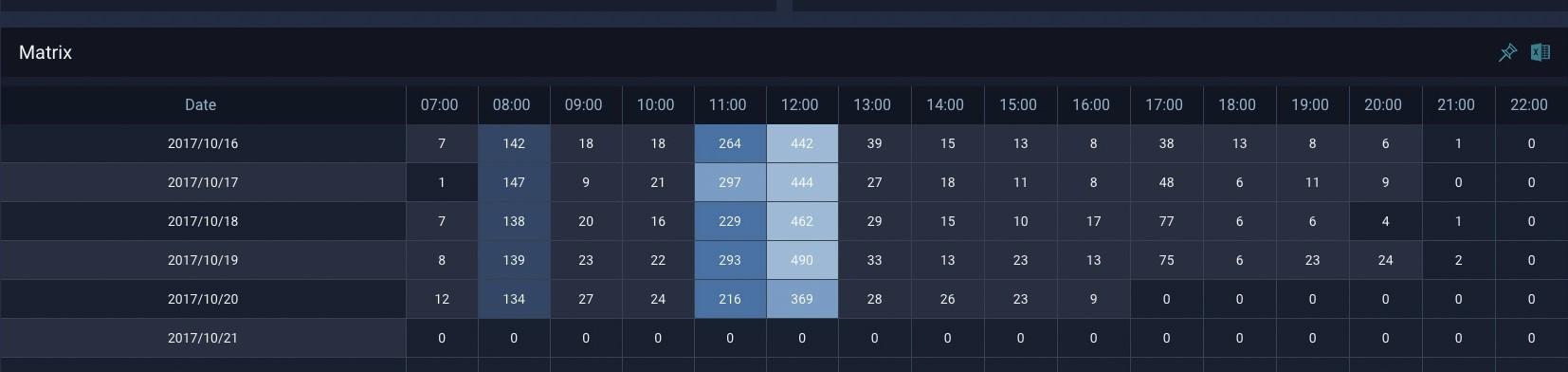Click the 17:00 column header
The height and width of the screenshot is (372, 1568).
click(1164, 104)
